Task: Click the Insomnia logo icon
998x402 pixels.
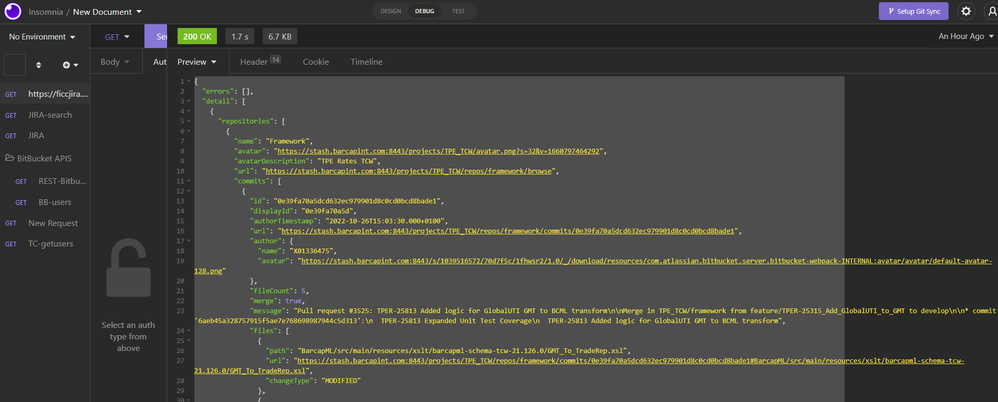Action: pyautogui.click(x=12, y=12)
